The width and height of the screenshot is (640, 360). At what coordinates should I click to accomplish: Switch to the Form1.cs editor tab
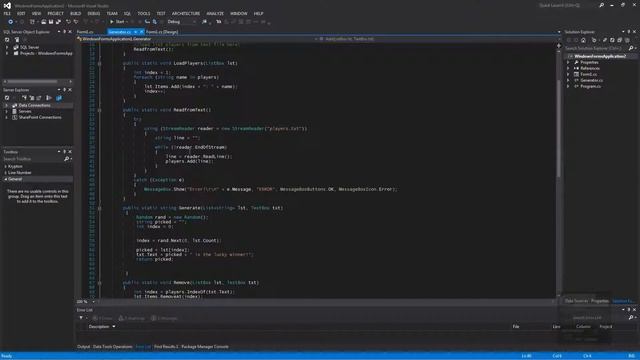click(85, 32)
